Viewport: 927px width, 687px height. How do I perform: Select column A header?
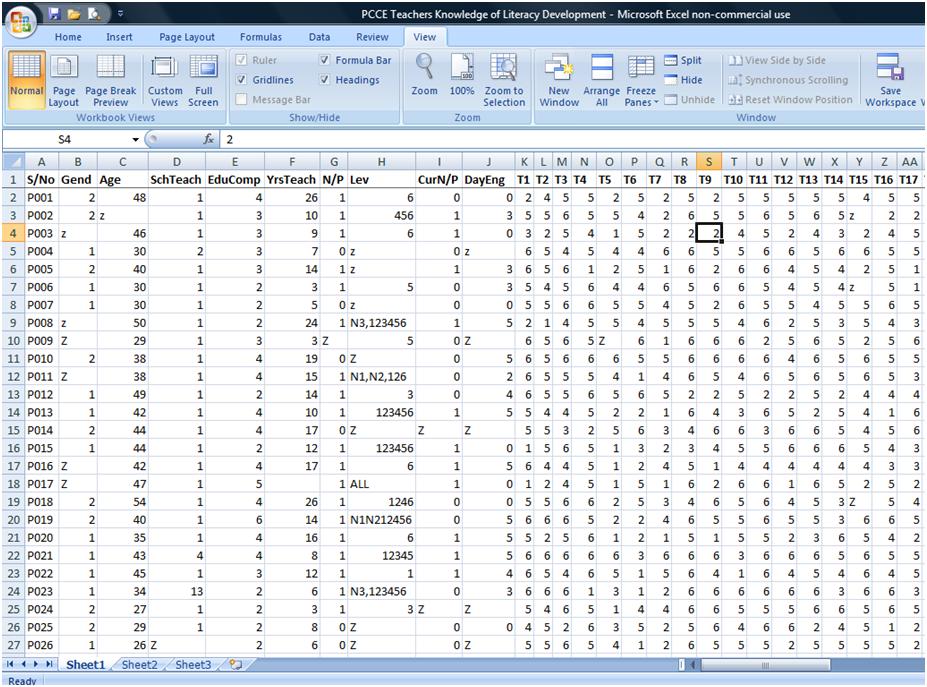pos(42,161)
